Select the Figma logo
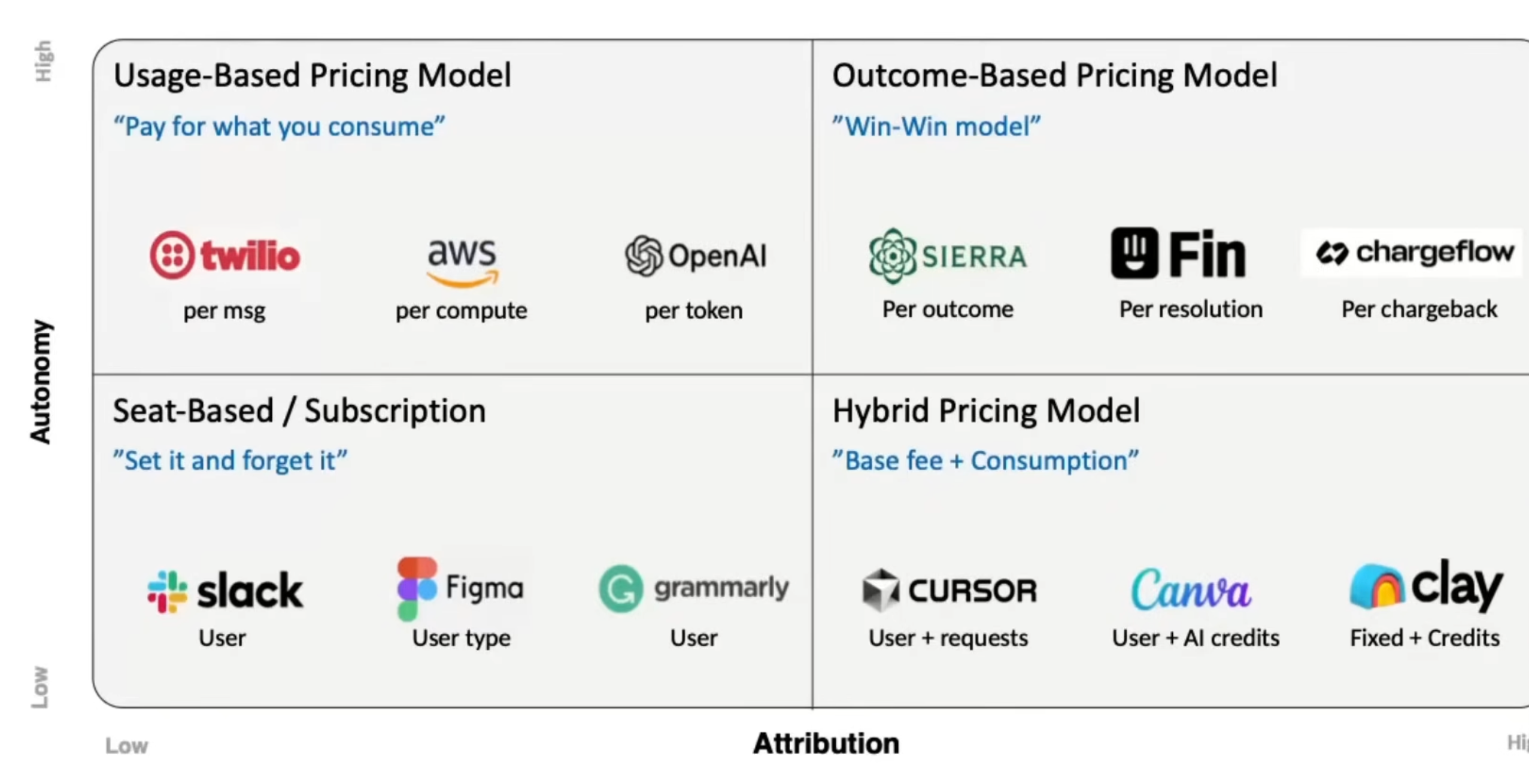 (460, 588)
